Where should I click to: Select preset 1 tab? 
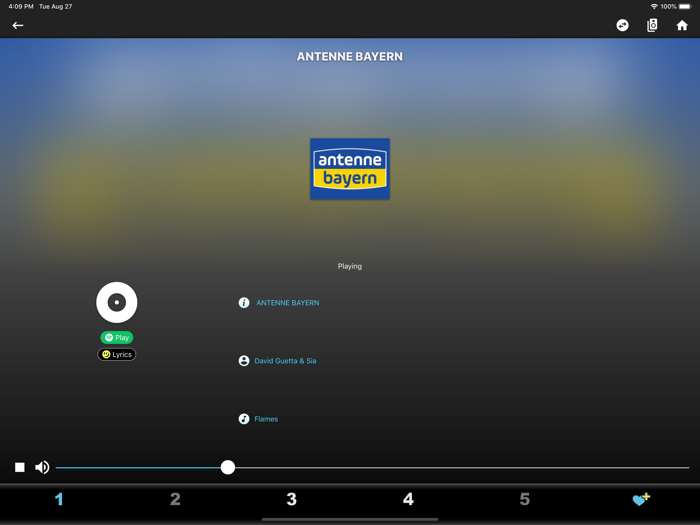point(58,499)
